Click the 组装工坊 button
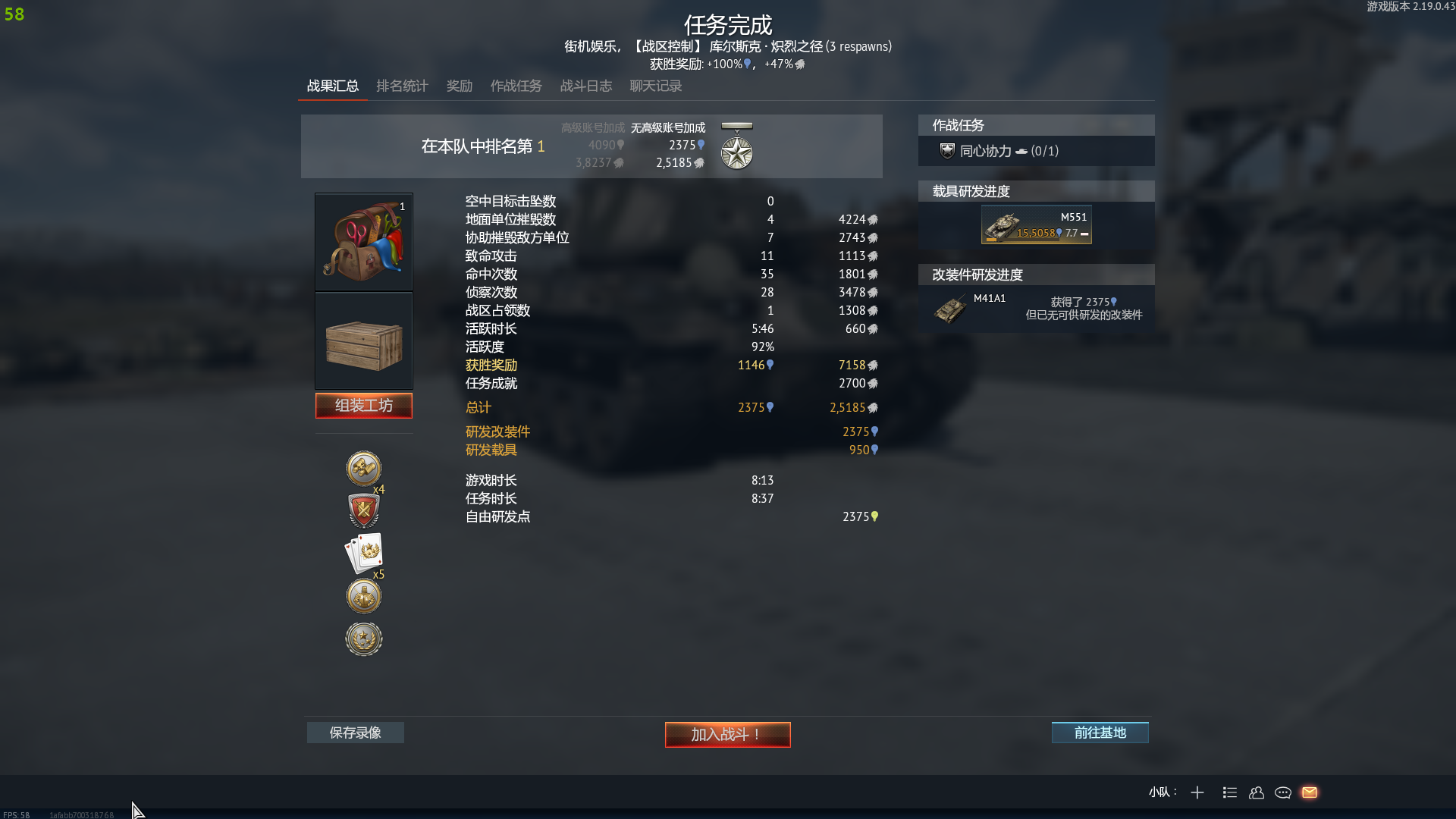This screenshot has width=1456, height=819. 364,406
